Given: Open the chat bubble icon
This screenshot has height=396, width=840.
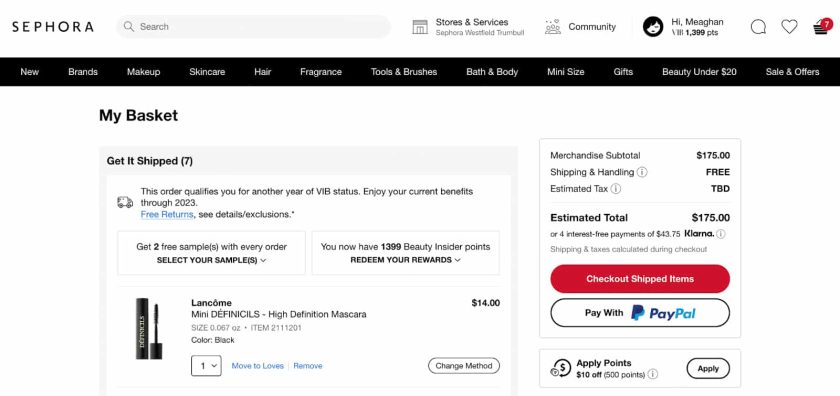Looking at the screenshot, I should [758, 27].
